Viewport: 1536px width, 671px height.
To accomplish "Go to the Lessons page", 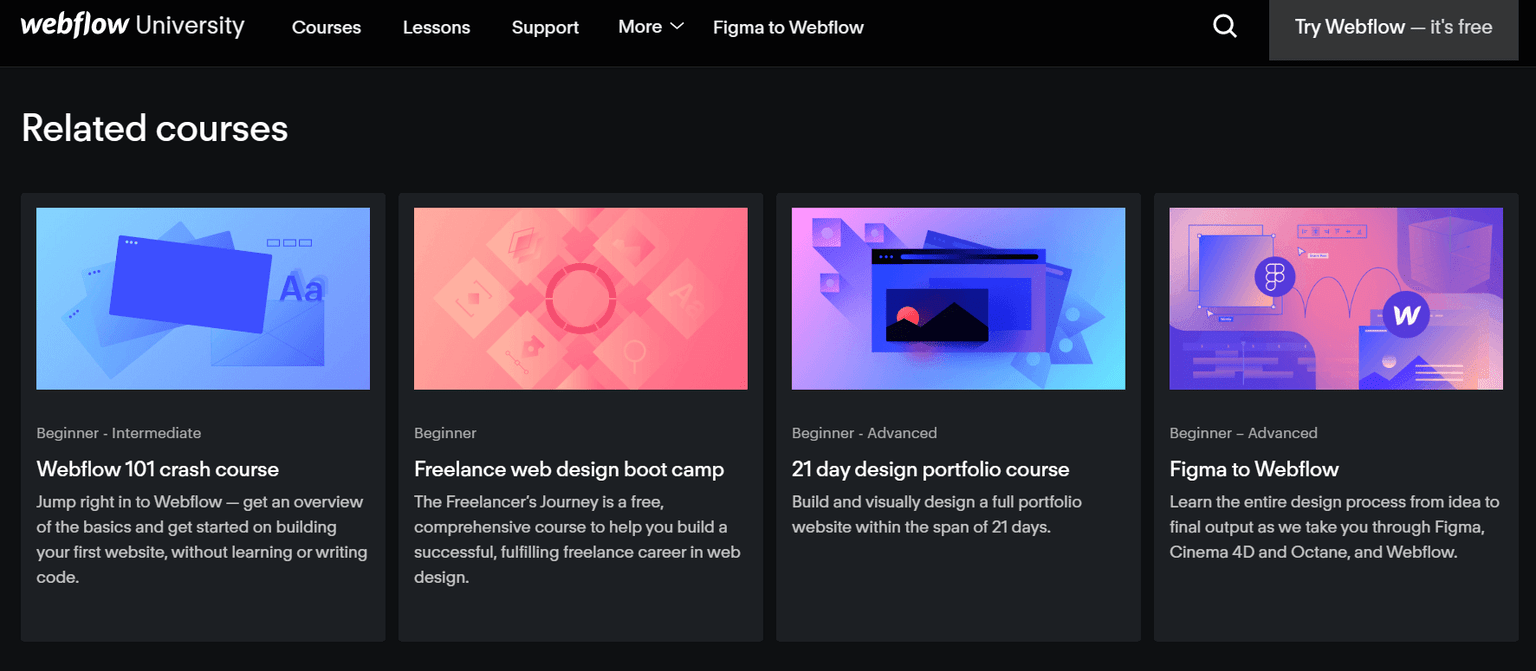I will click(x=436, y=28).
